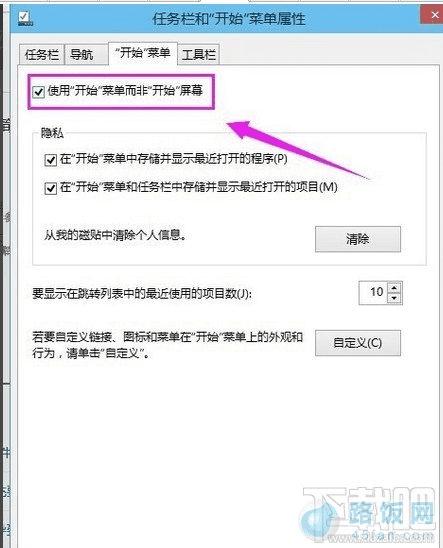Viewport: 443px width, 548px height.
Task: Click the taskbar properties title bar icon
Action: 25,19
